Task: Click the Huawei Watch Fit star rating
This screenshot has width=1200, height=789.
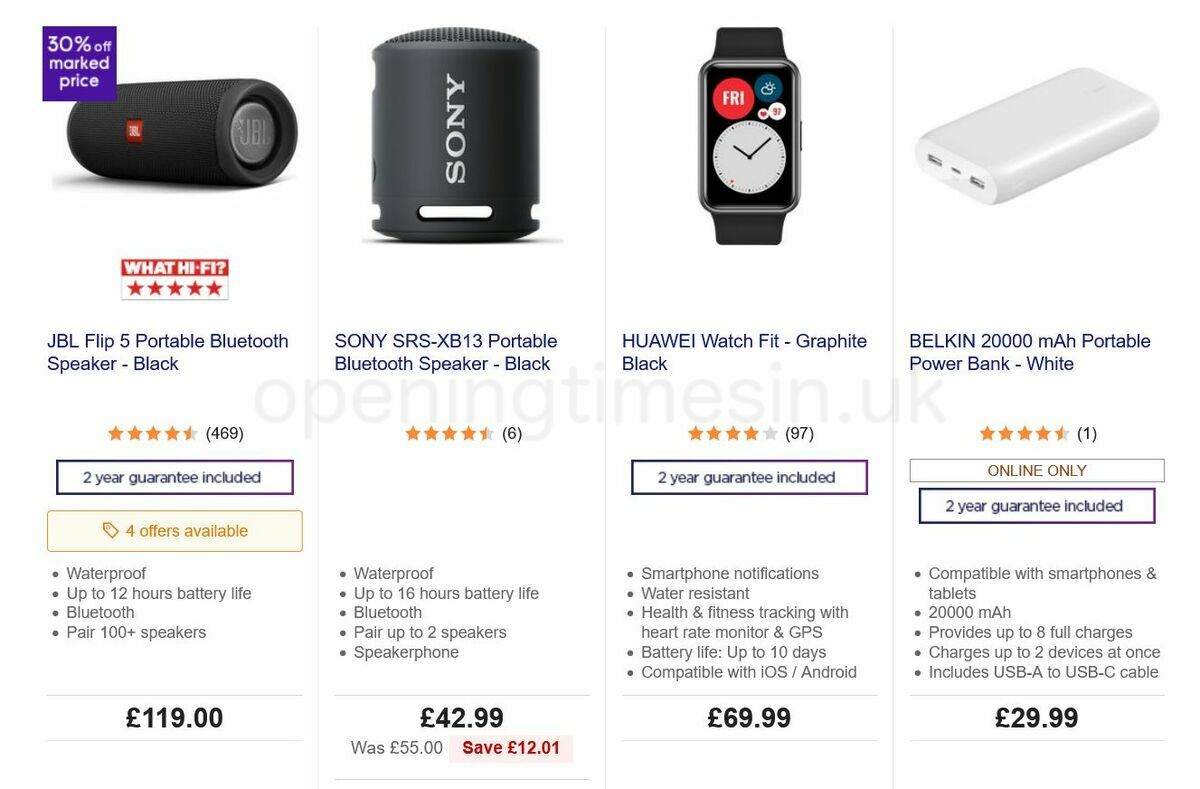Action: (x=733, y=433)
